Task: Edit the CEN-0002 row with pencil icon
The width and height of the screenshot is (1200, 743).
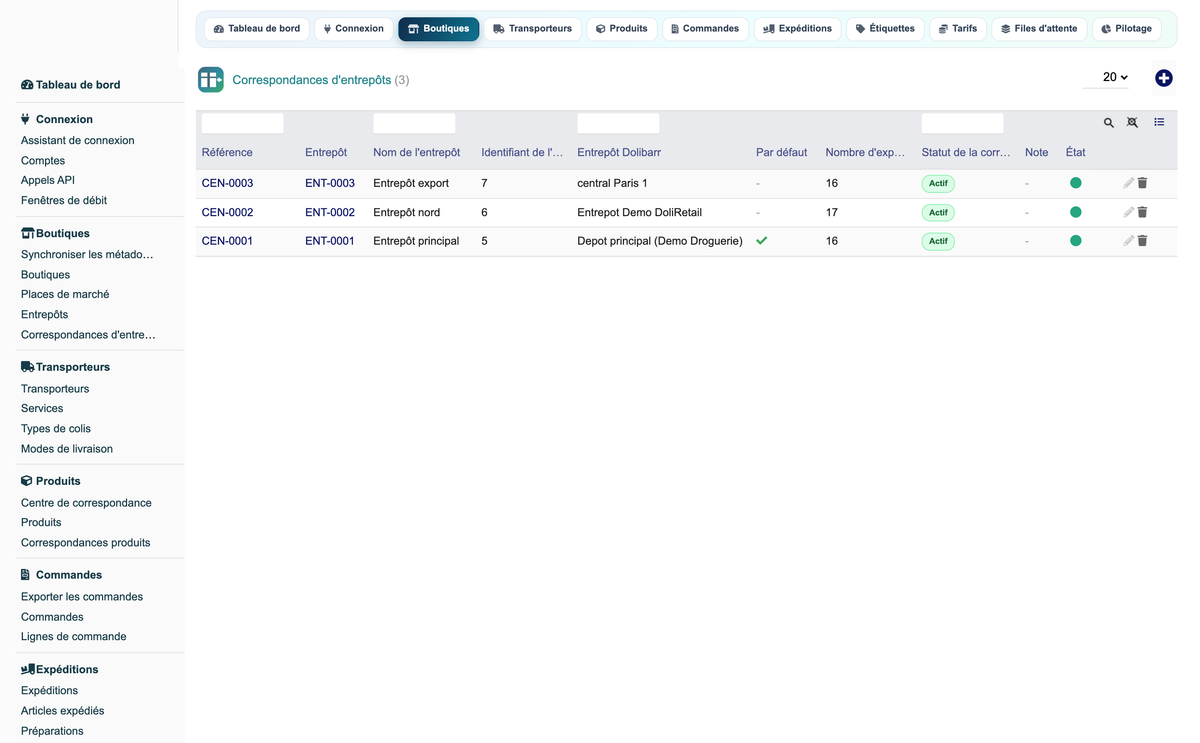Action: pyautogui.click(x=1128, y=212)
